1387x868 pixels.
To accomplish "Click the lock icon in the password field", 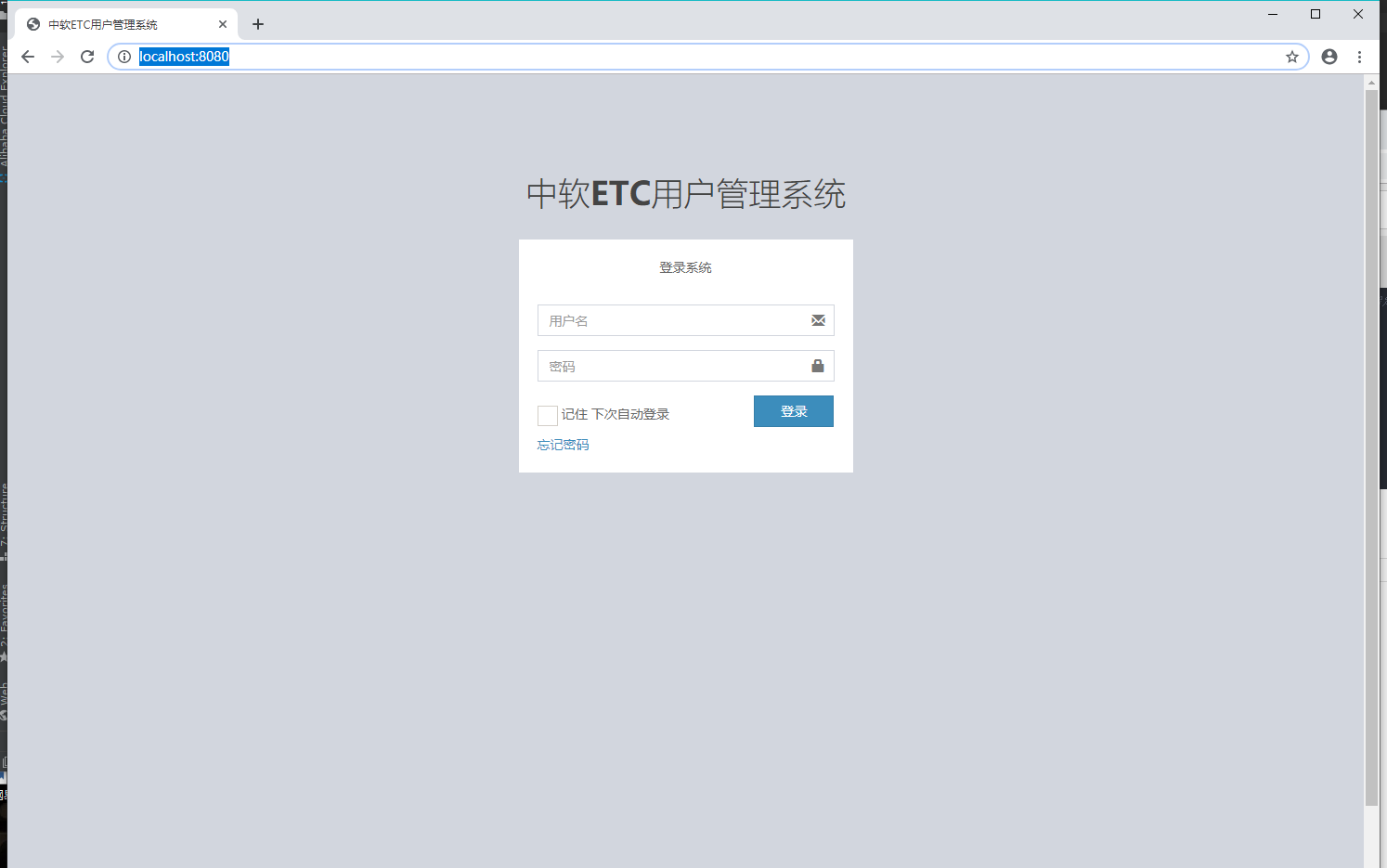I will click(x=818, y=365).
